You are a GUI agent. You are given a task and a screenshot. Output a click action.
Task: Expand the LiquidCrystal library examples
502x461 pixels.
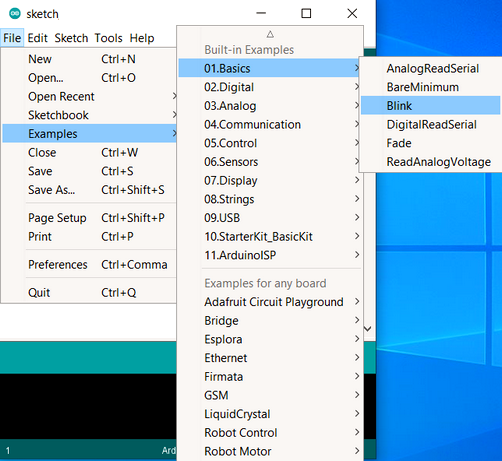(270, 414)
